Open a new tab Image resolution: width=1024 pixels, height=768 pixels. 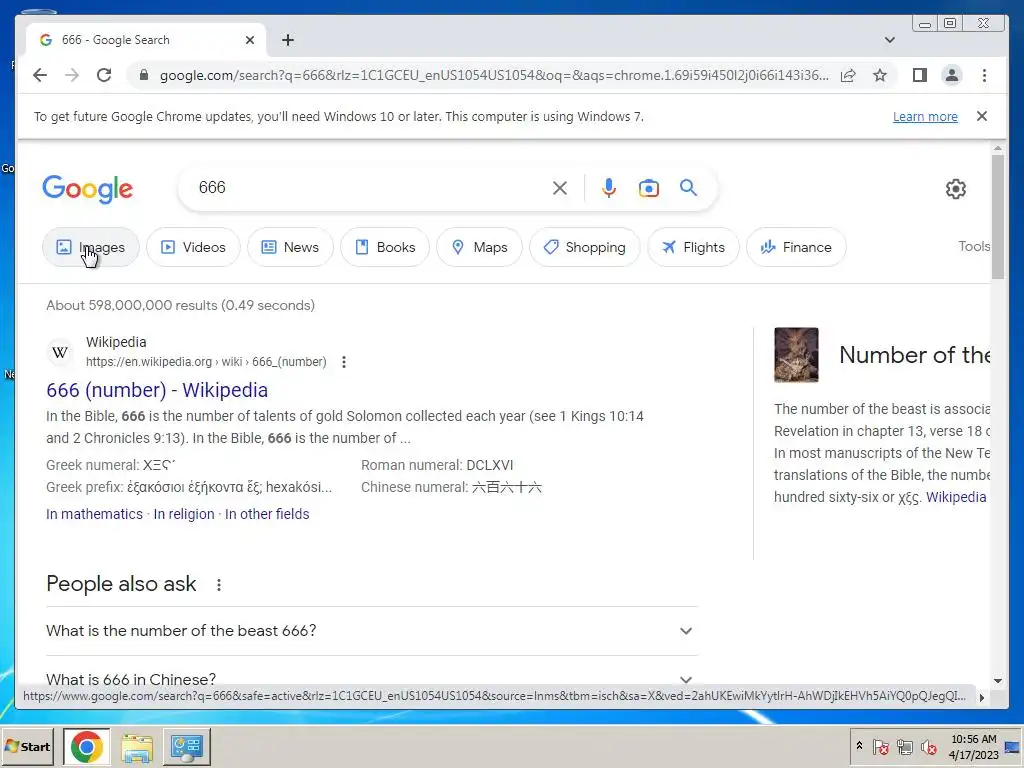click(x=288, y=40)
